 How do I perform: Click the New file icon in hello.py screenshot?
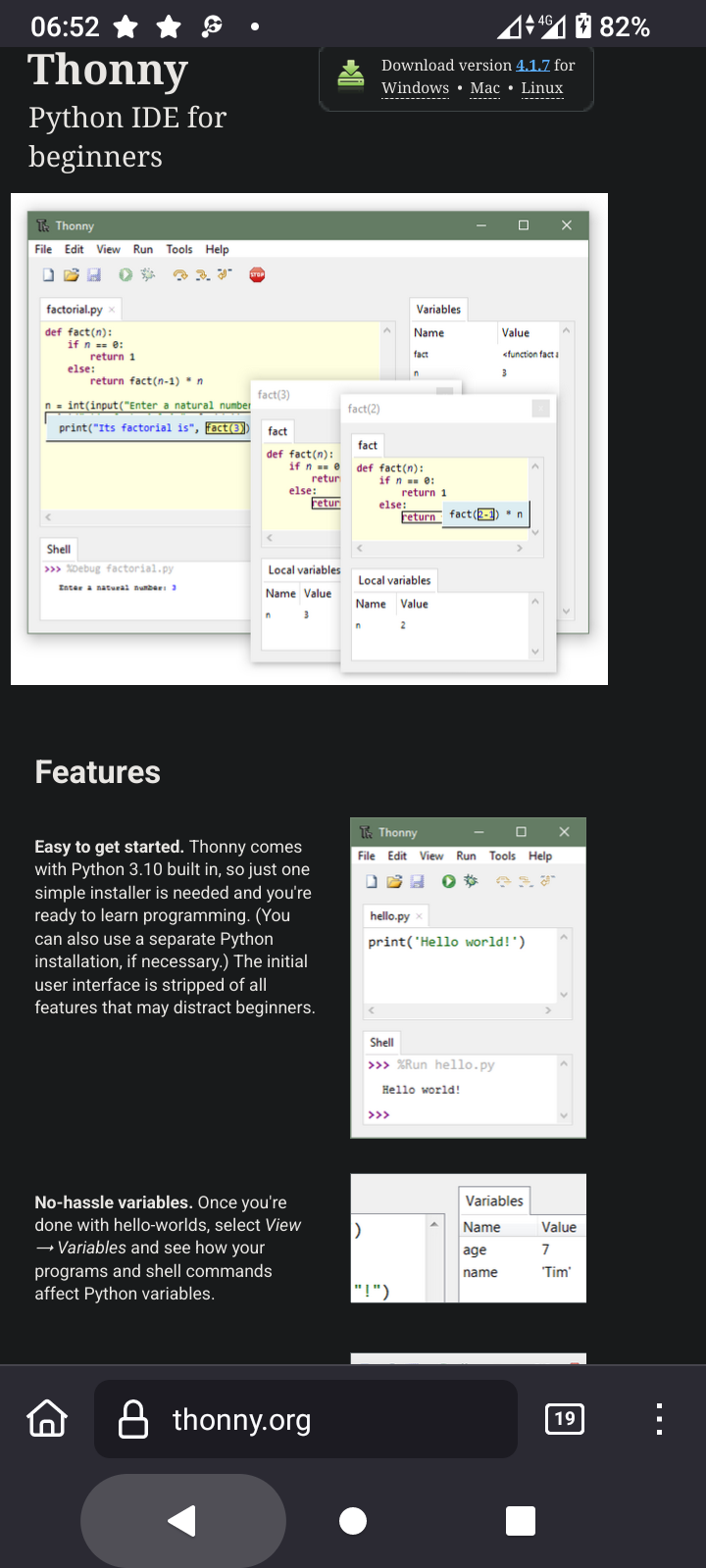point(372,882)
